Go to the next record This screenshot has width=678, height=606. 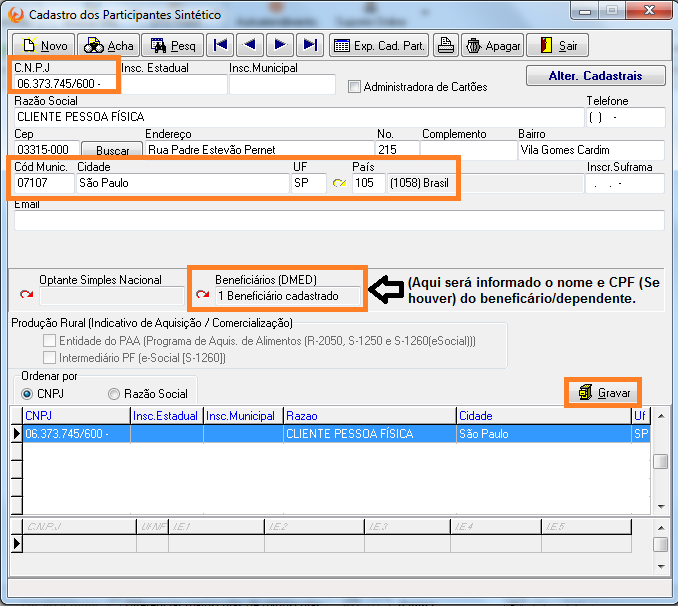(x=280, y=45)
